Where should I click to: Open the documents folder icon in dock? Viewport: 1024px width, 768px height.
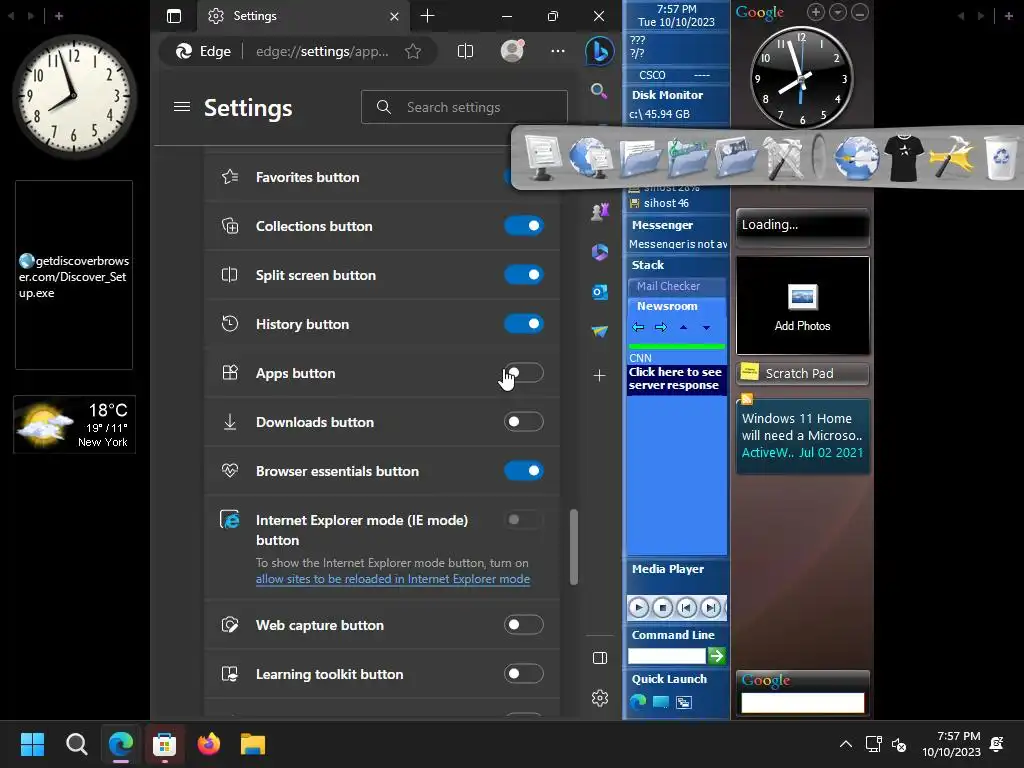pos(640,158)
